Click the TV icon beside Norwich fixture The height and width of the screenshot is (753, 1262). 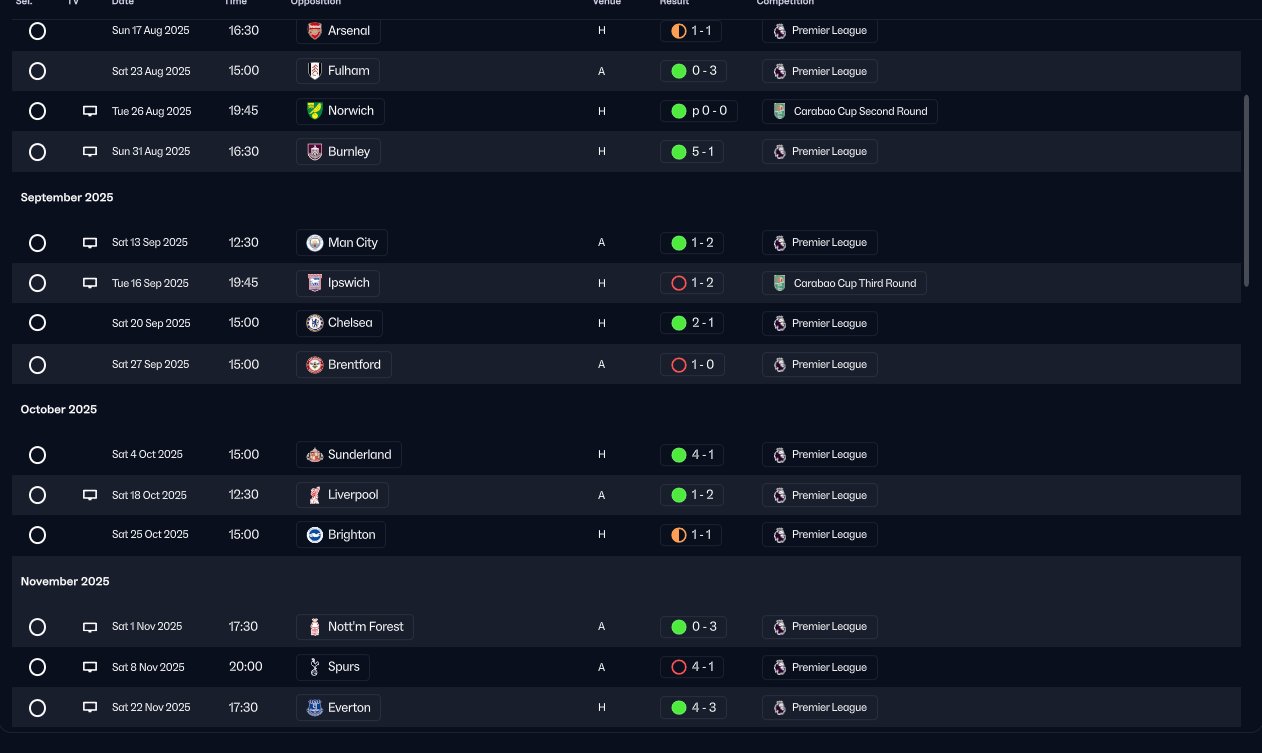pos(90,111)
